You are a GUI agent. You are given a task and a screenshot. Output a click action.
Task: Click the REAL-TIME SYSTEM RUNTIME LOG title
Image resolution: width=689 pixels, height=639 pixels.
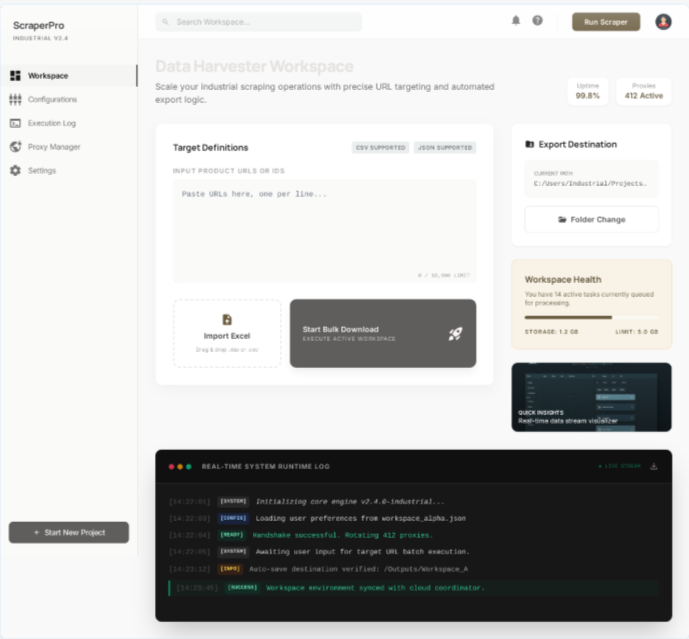coord(265,467)
